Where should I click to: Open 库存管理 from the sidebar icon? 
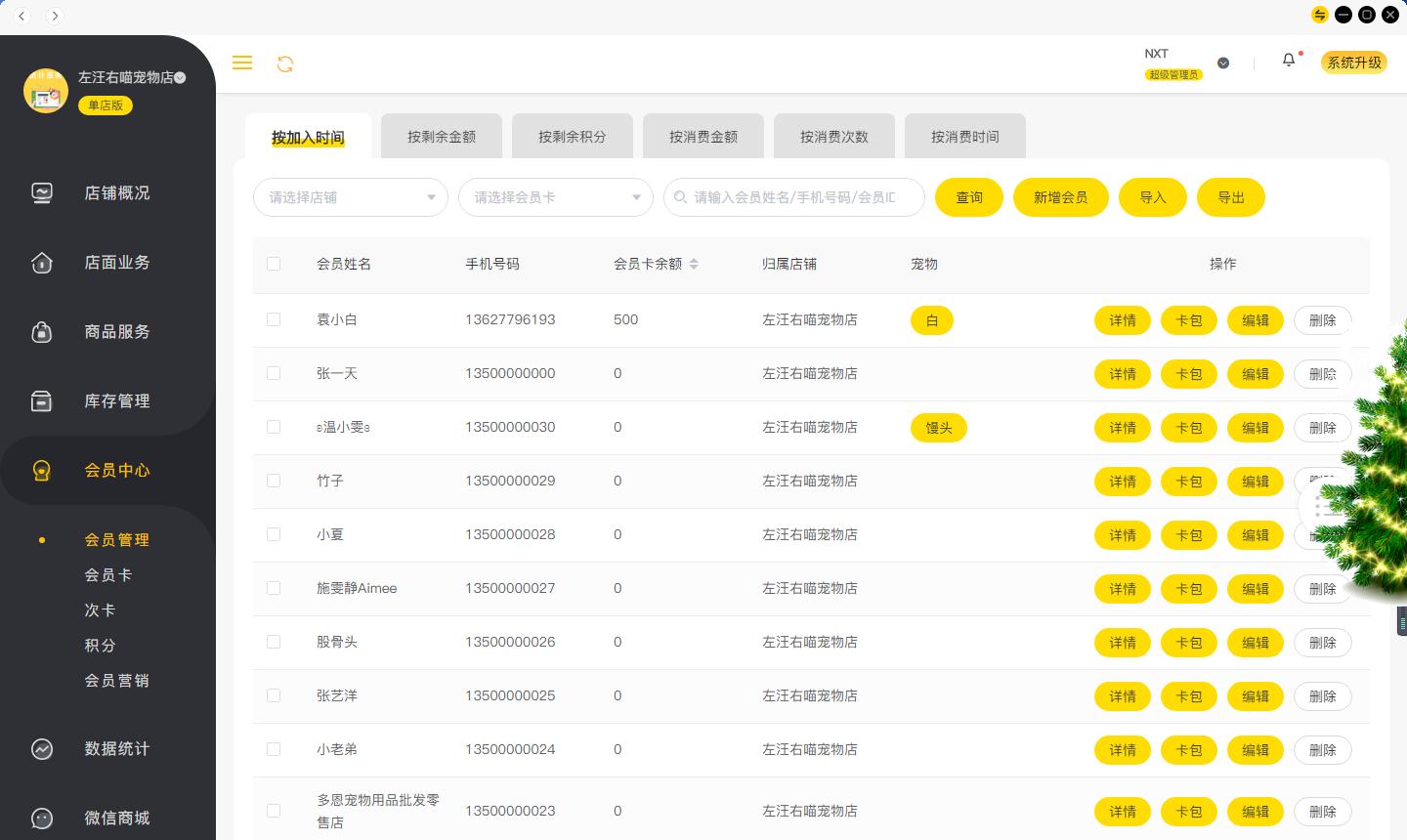click(42, 400)
